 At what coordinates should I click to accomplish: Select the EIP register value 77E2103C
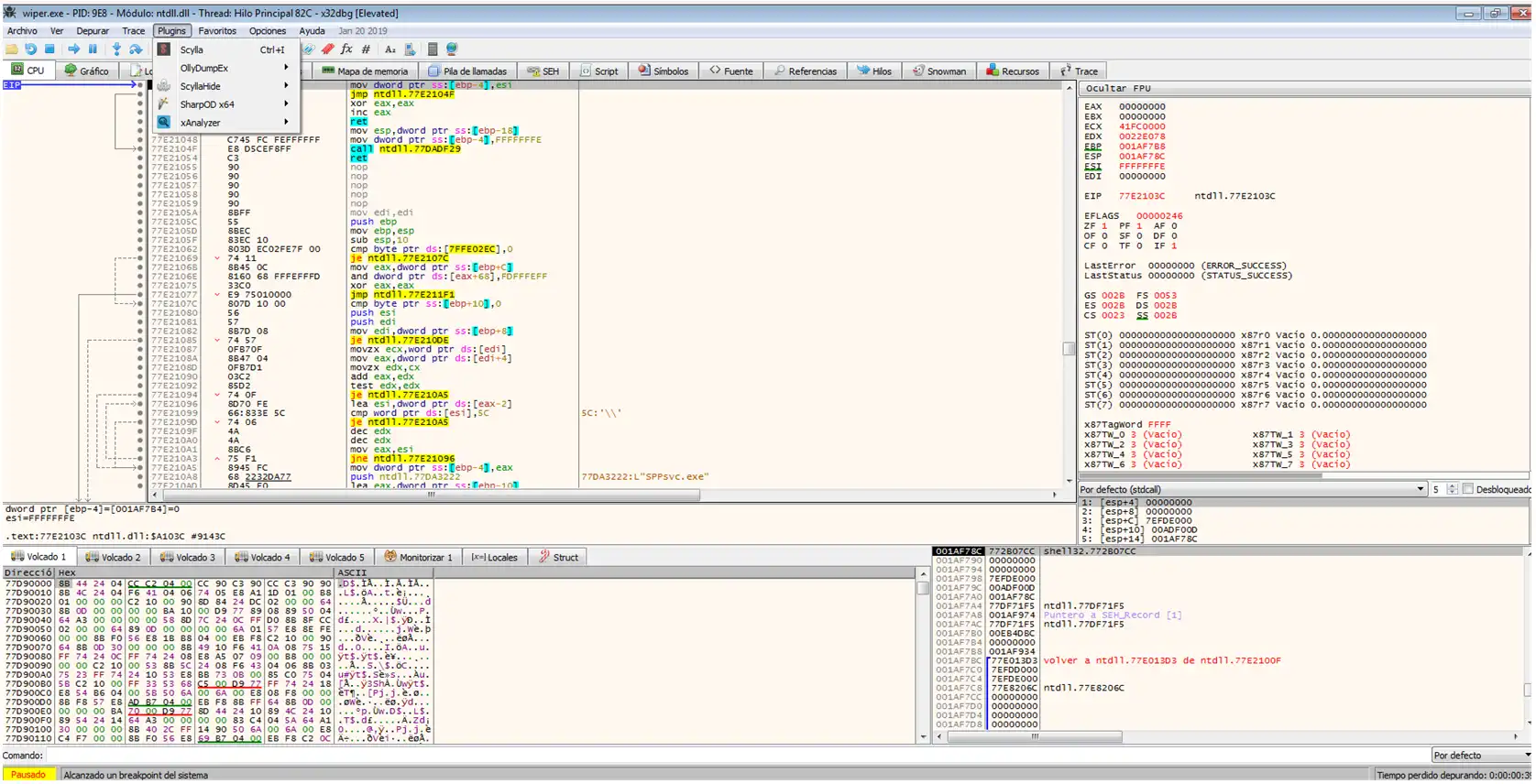(1141, 196)
